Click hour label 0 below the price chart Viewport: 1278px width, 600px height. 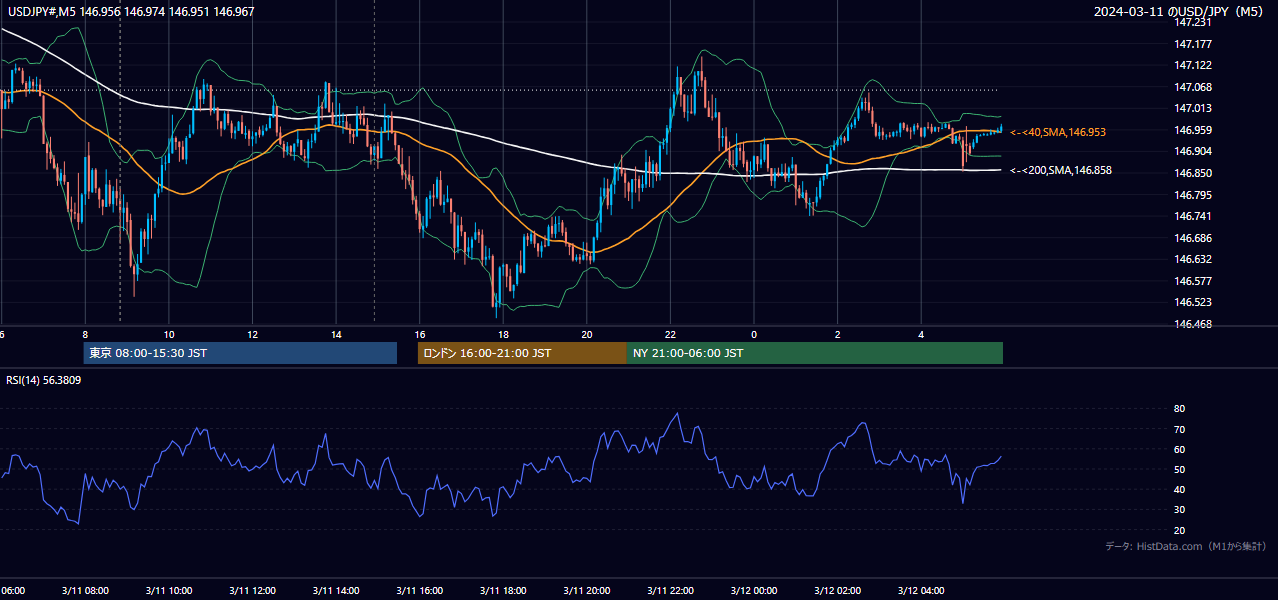[754, 334]
